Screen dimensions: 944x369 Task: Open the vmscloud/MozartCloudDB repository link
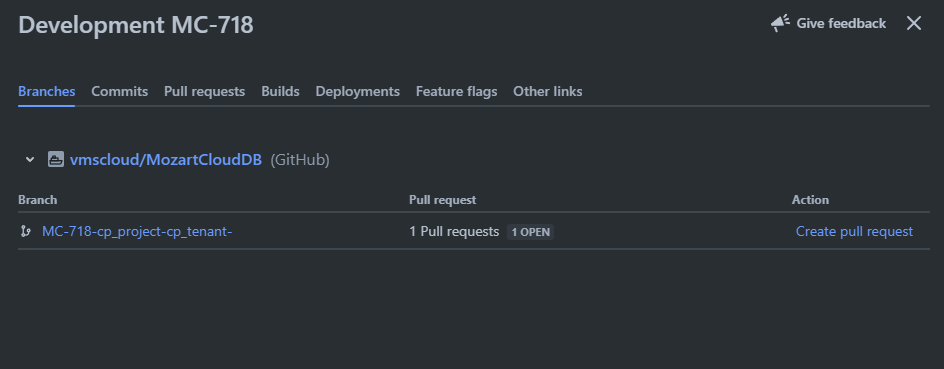166,160
